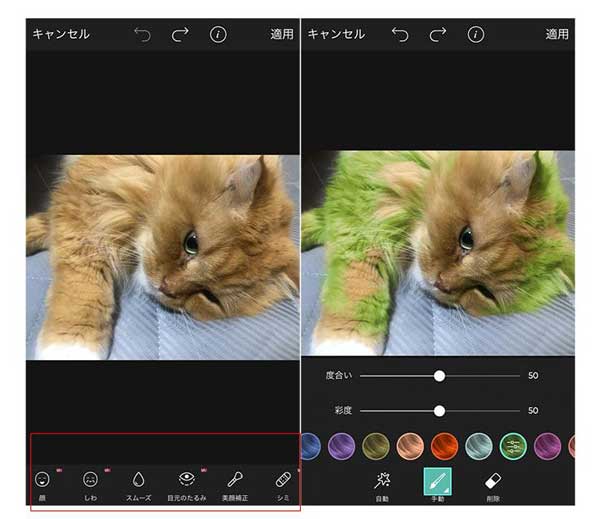The image size is (600, 519).
Task: Click undo arrow in the hair-color screen
Action: [400, 34]
